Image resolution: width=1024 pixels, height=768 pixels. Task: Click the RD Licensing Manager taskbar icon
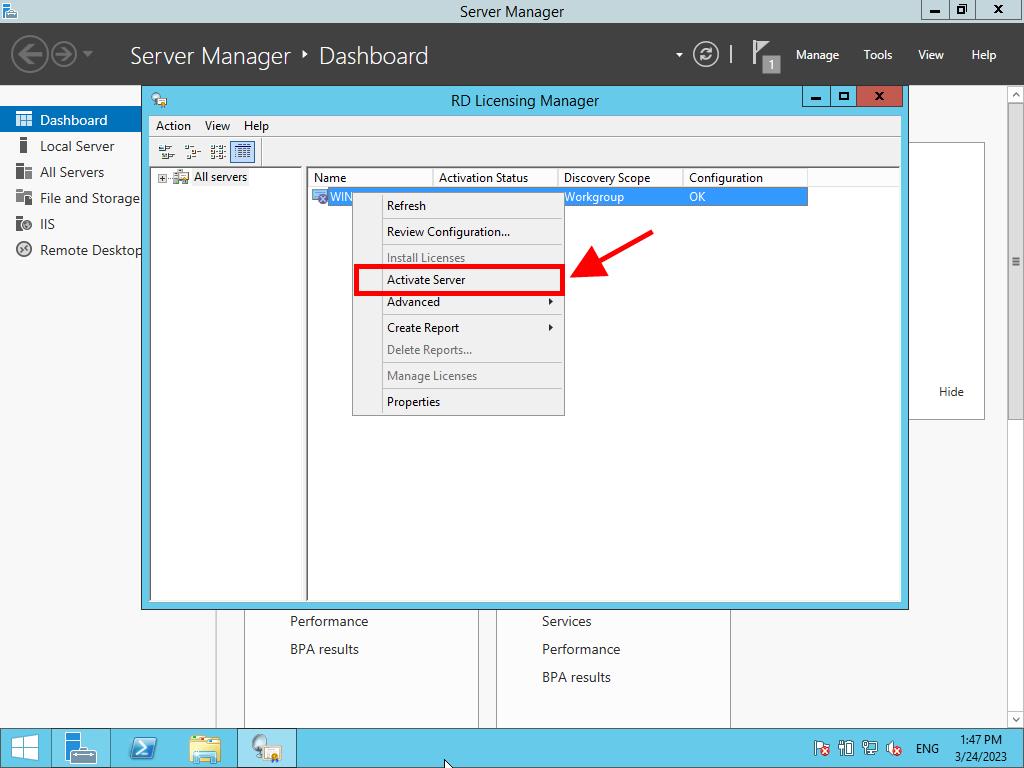(267, 748)
